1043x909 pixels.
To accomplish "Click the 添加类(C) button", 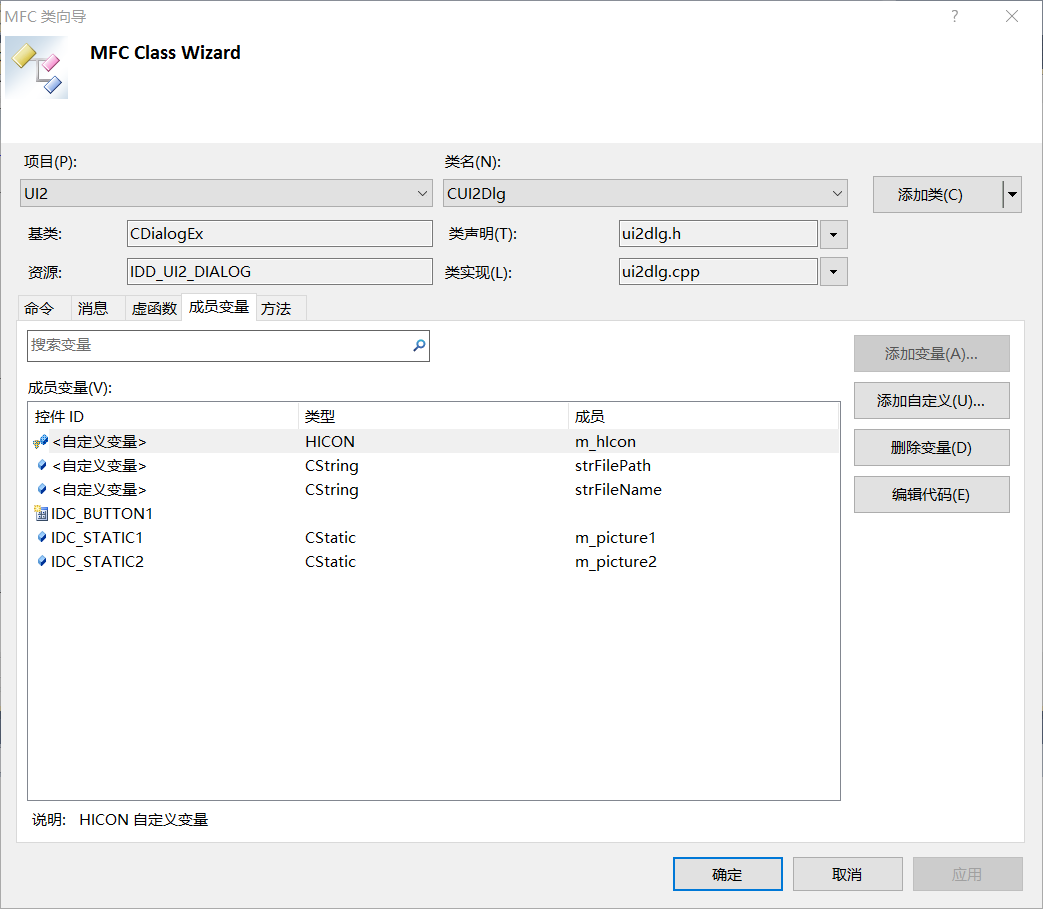I will tap(938, 194).
